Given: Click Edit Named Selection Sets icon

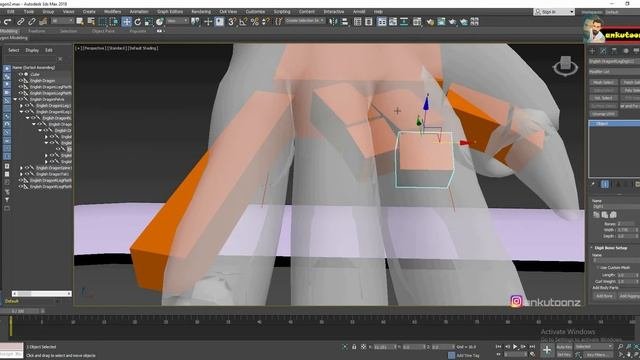Looking at the screenshot, I should click(x=279, y=22).
